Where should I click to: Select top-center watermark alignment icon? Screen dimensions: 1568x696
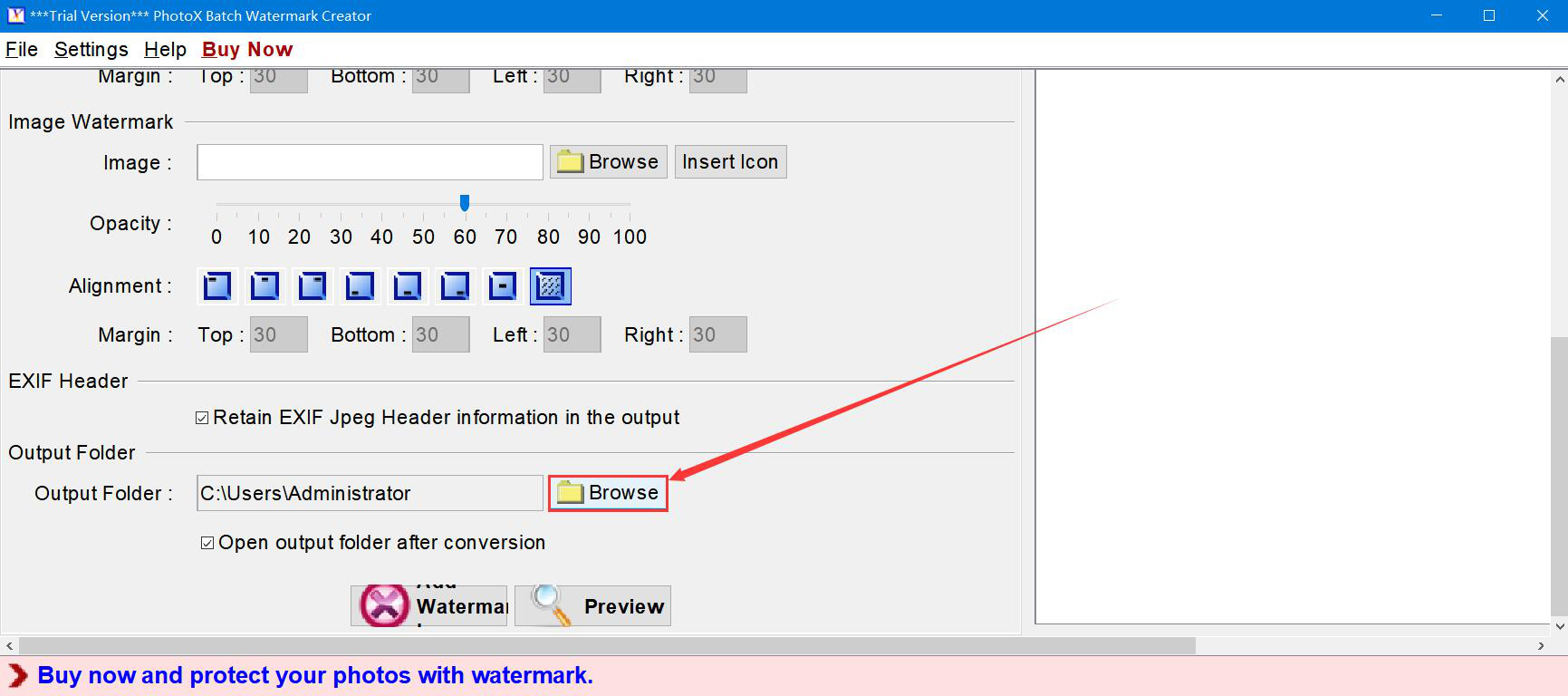click(x=265, y=286)
